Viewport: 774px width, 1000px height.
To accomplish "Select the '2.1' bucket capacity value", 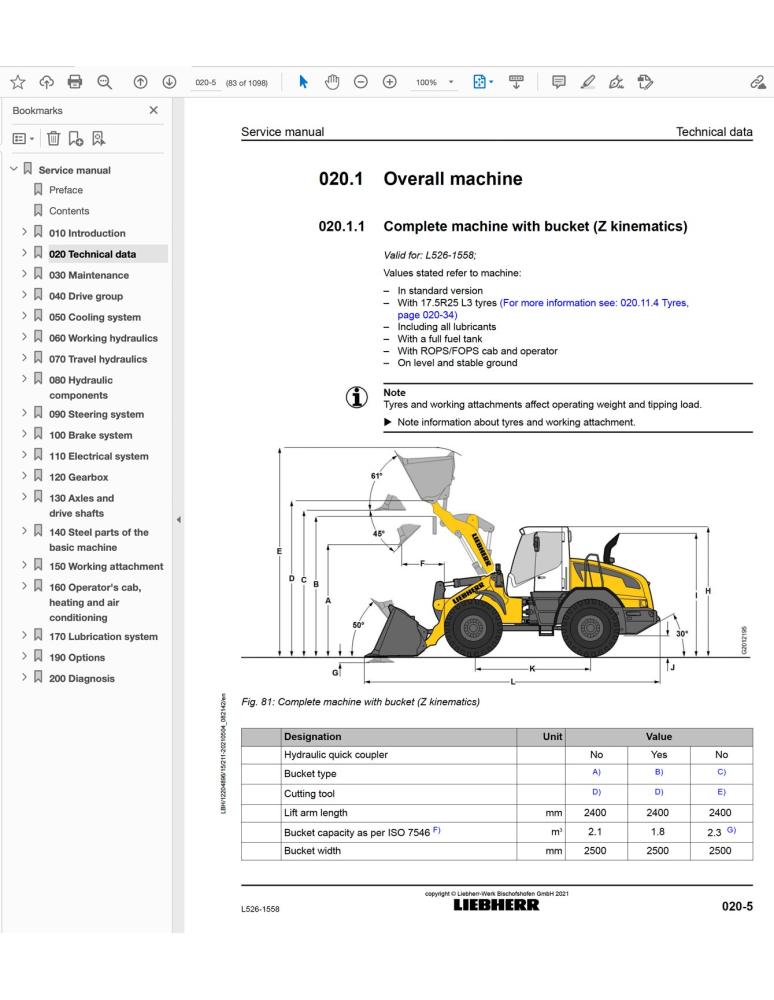I will [595, 832].
